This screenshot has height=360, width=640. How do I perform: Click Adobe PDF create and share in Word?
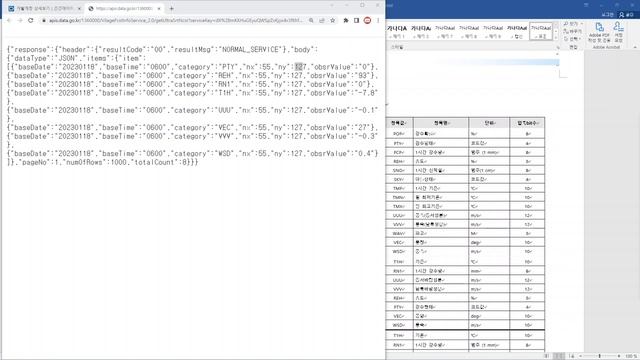599,32
